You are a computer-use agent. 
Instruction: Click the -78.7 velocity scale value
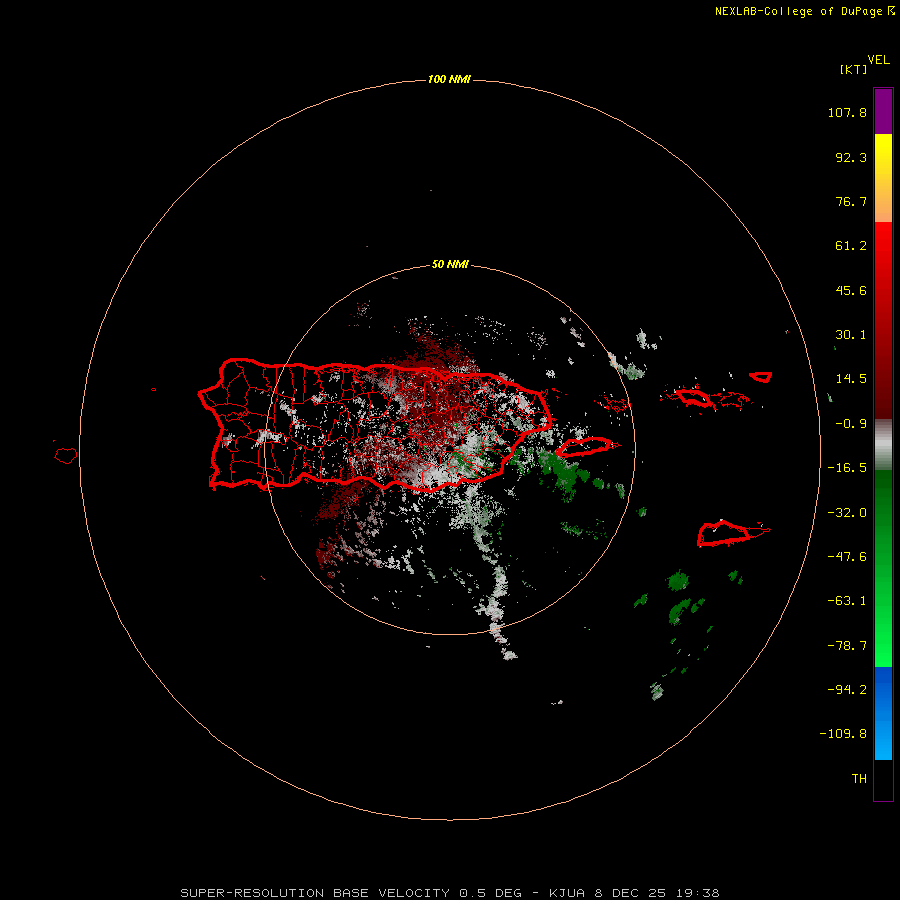pyautogui.click(x=847, y=646)
